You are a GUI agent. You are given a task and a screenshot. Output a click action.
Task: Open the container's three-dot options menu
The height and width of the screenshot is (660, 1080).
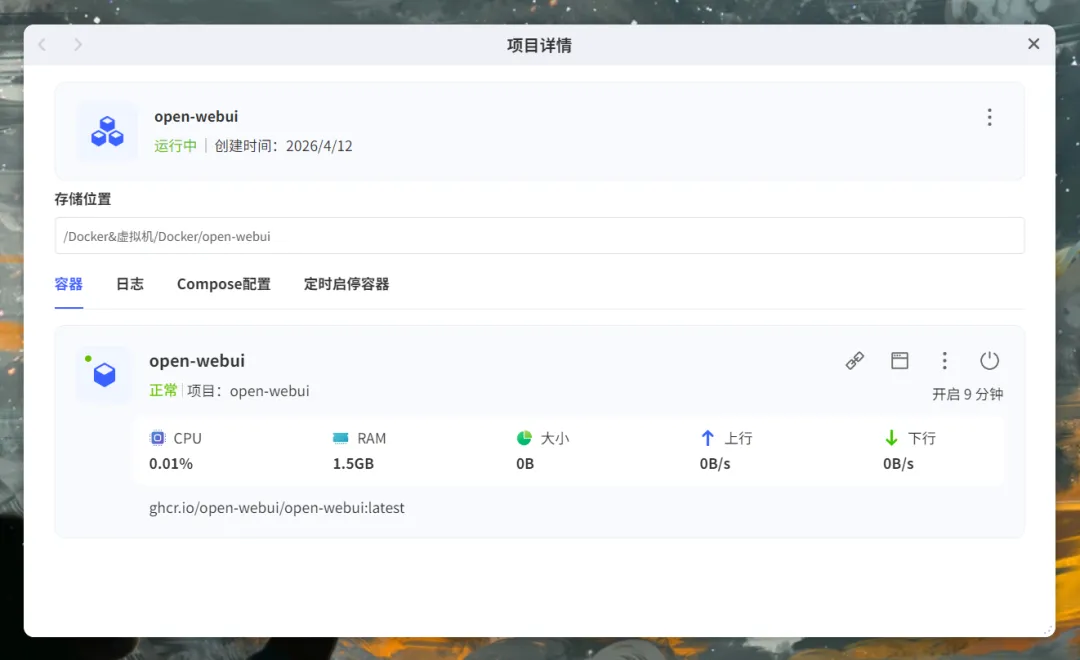coord(944,360)
